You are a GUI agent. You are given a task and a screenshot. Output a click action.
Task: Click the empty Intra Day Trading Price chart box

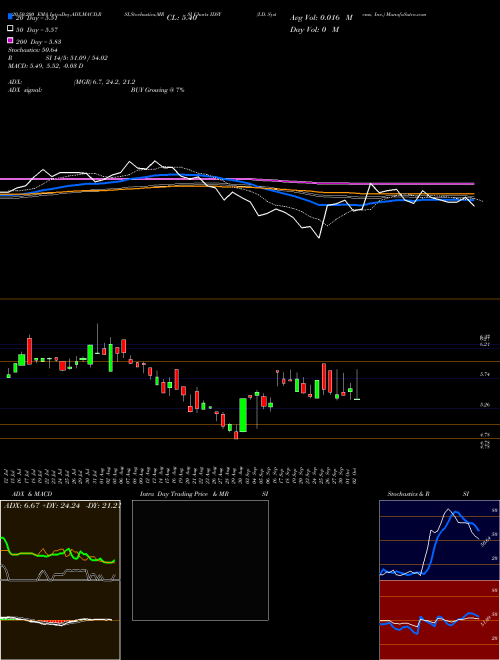click(200, 560)
